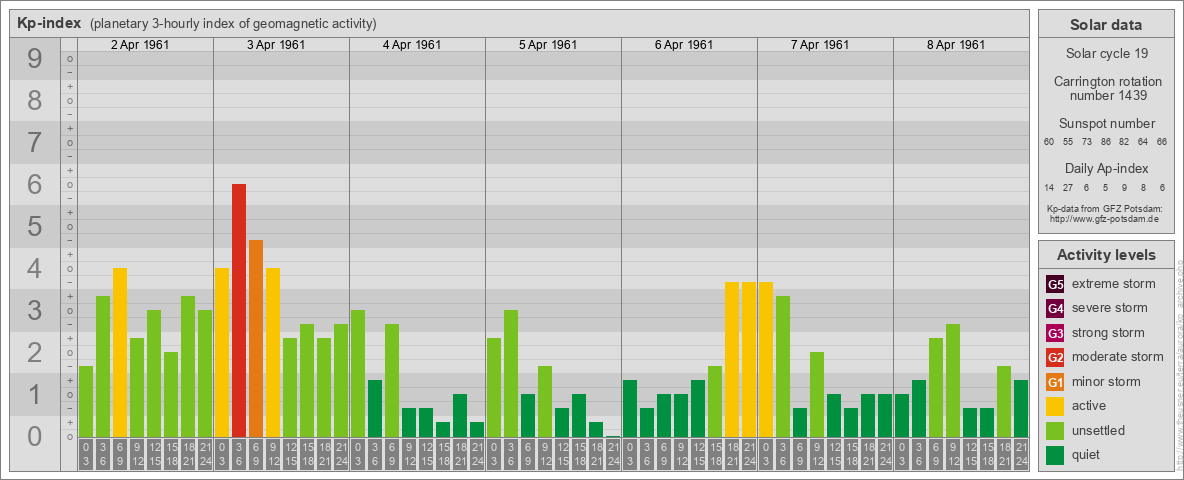Select the G3 strong storm legend swatch

1056,333
